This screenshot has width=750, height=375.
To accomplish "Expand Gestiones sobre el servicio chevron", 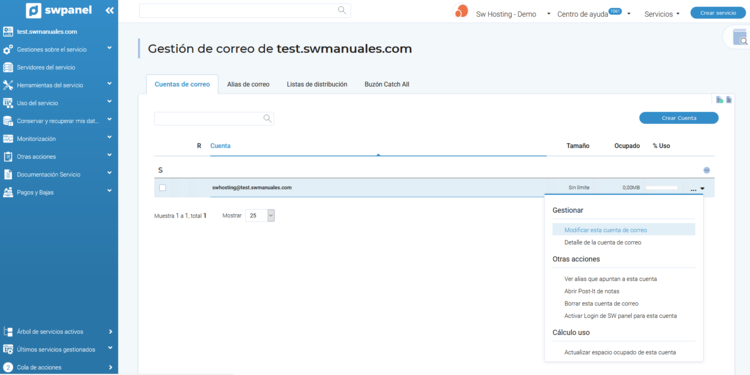I will click(x=110, y=48).
